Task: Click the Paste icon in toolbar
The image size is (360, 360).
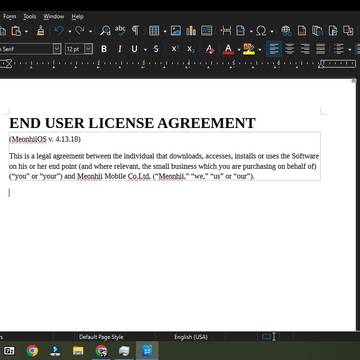Action: pyautogui.click(x=16, y=31)
